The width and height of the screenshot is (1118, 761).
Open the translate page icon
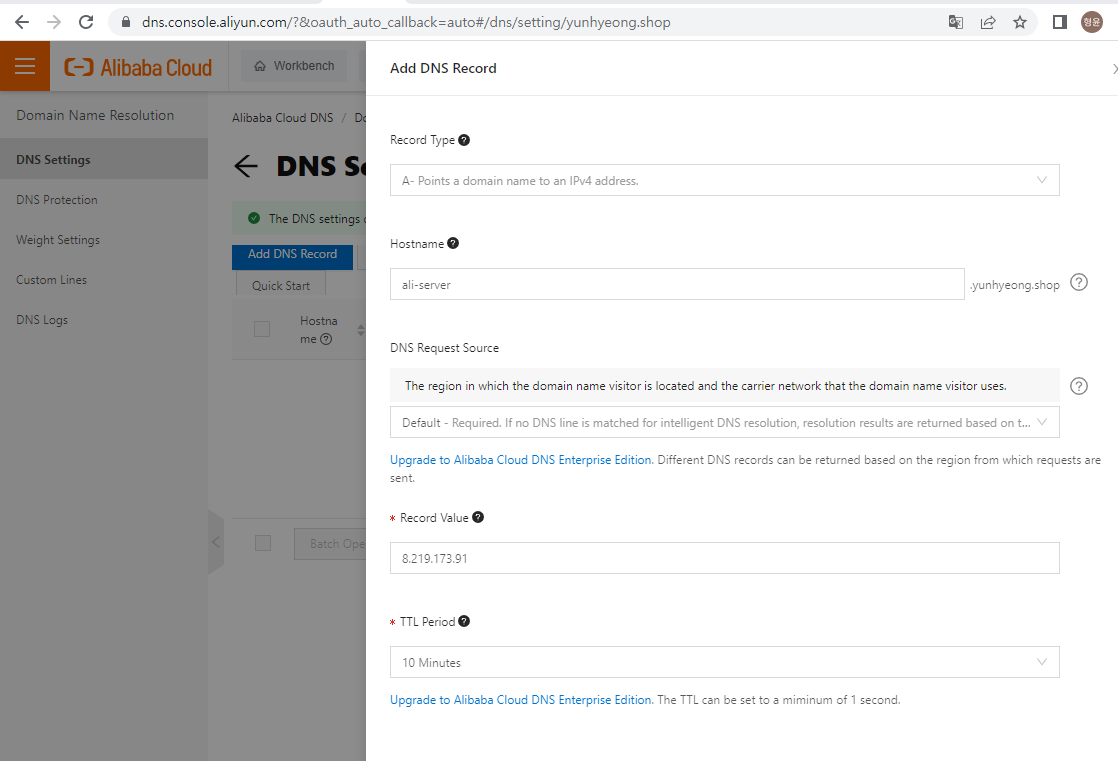[x=955, y=22]
